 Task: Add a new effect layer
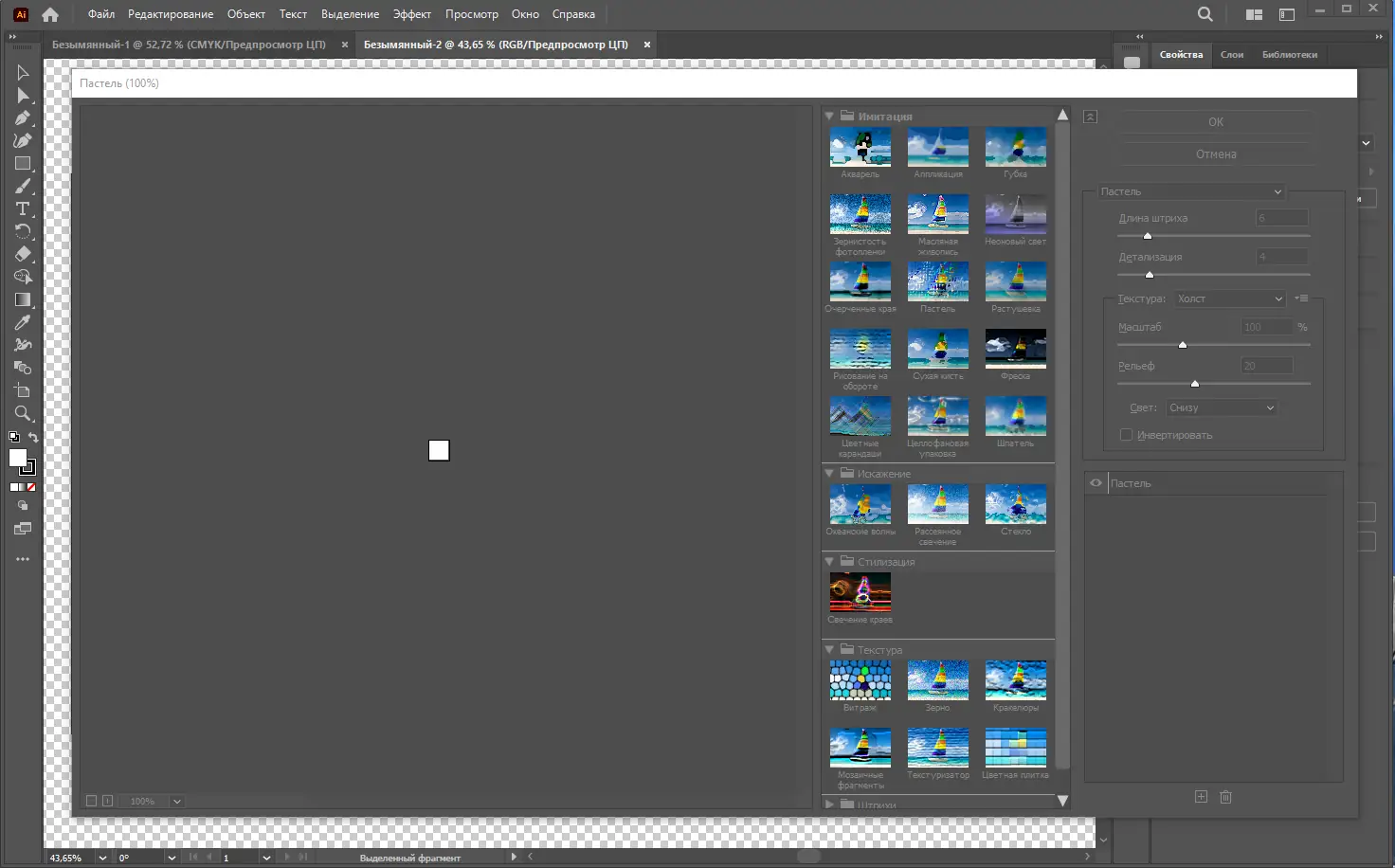pos(1201,797)
